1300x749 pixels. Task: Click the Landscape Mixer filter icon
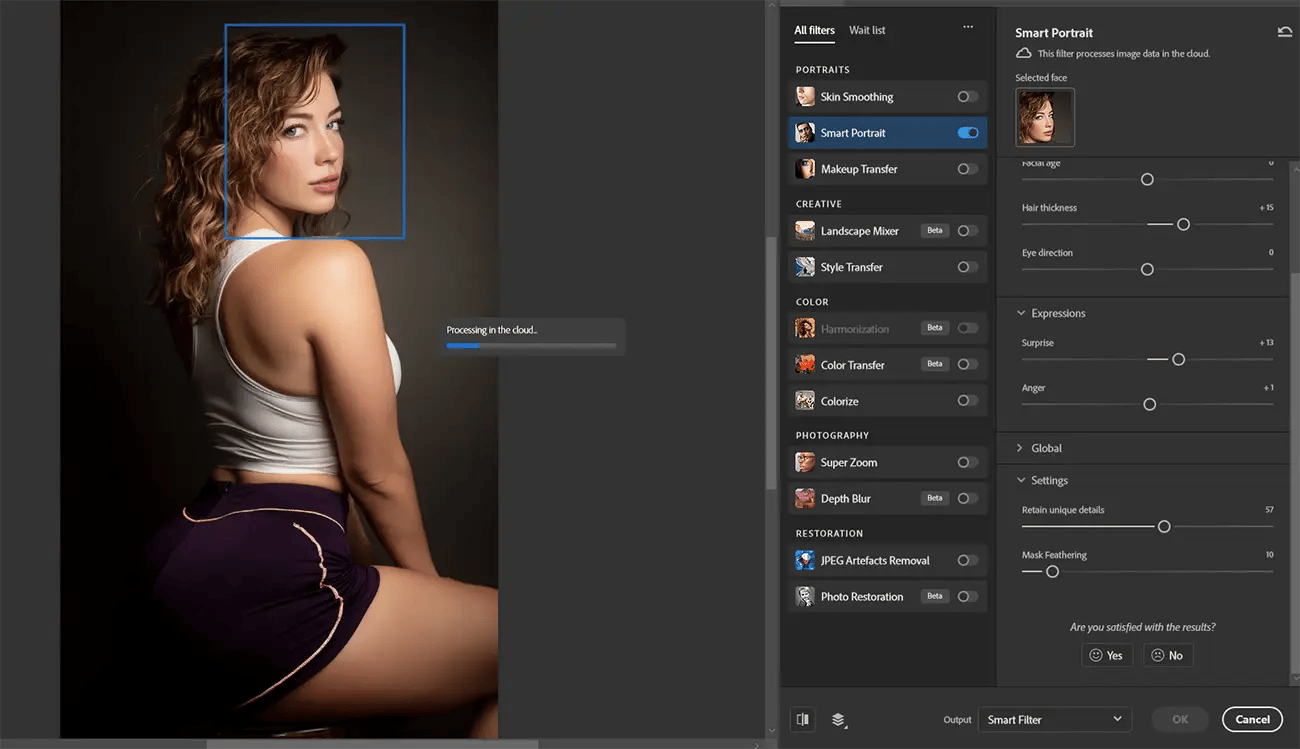805,231
